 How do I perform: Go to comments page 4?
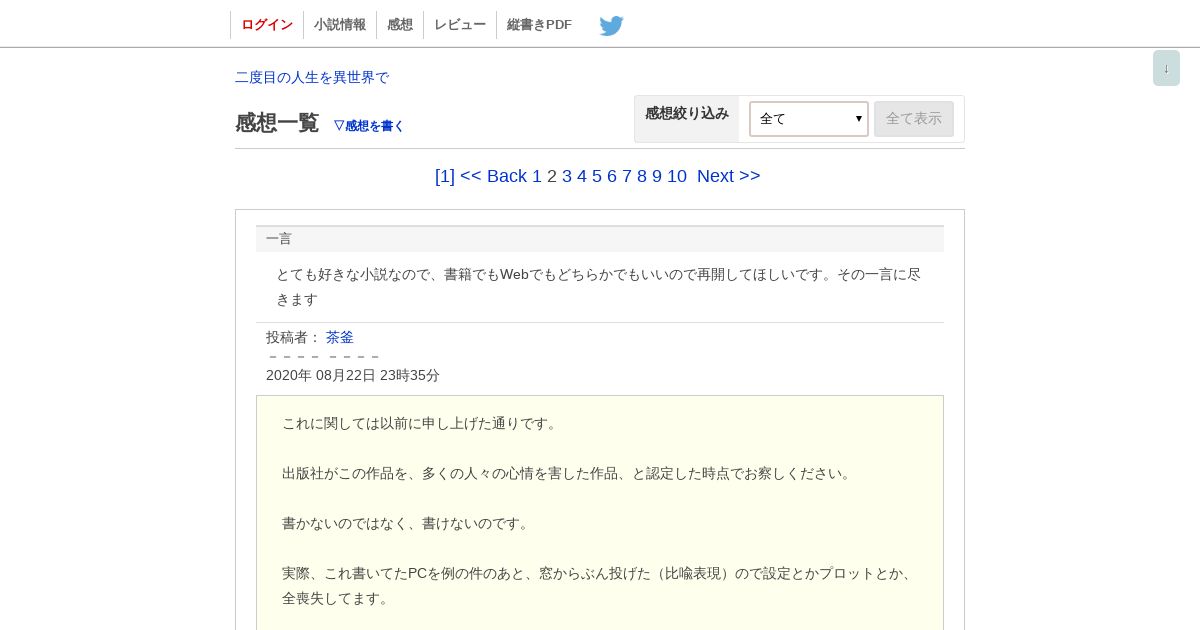582,176
